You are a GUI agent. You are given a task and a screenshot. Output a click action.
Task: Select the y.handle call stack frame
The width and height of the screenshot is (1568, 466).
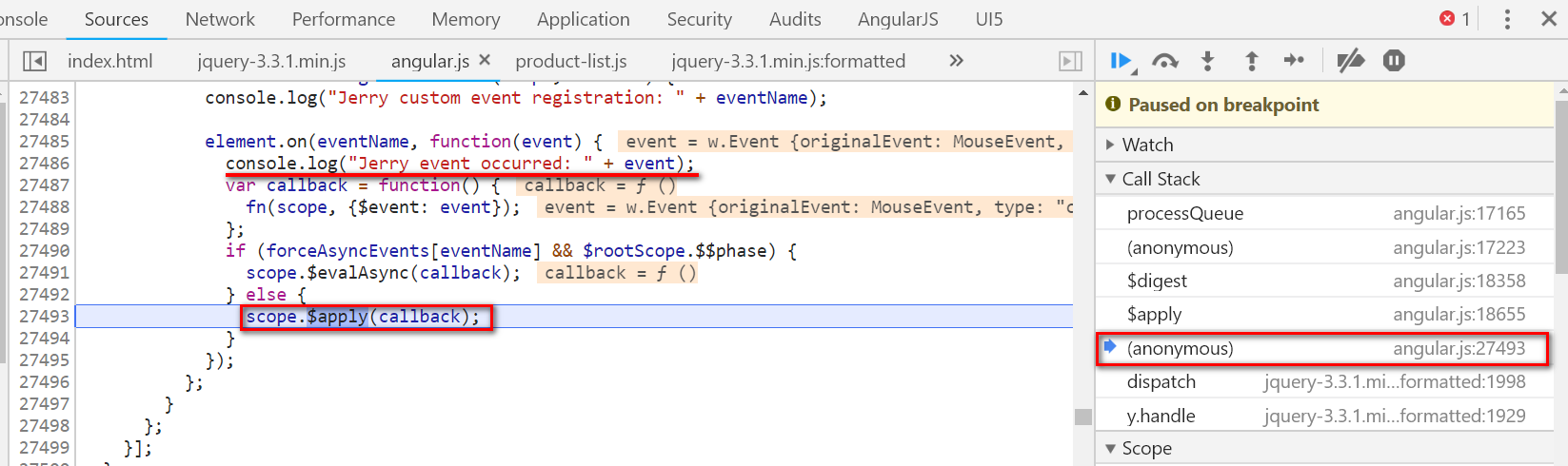(1324, 416)
